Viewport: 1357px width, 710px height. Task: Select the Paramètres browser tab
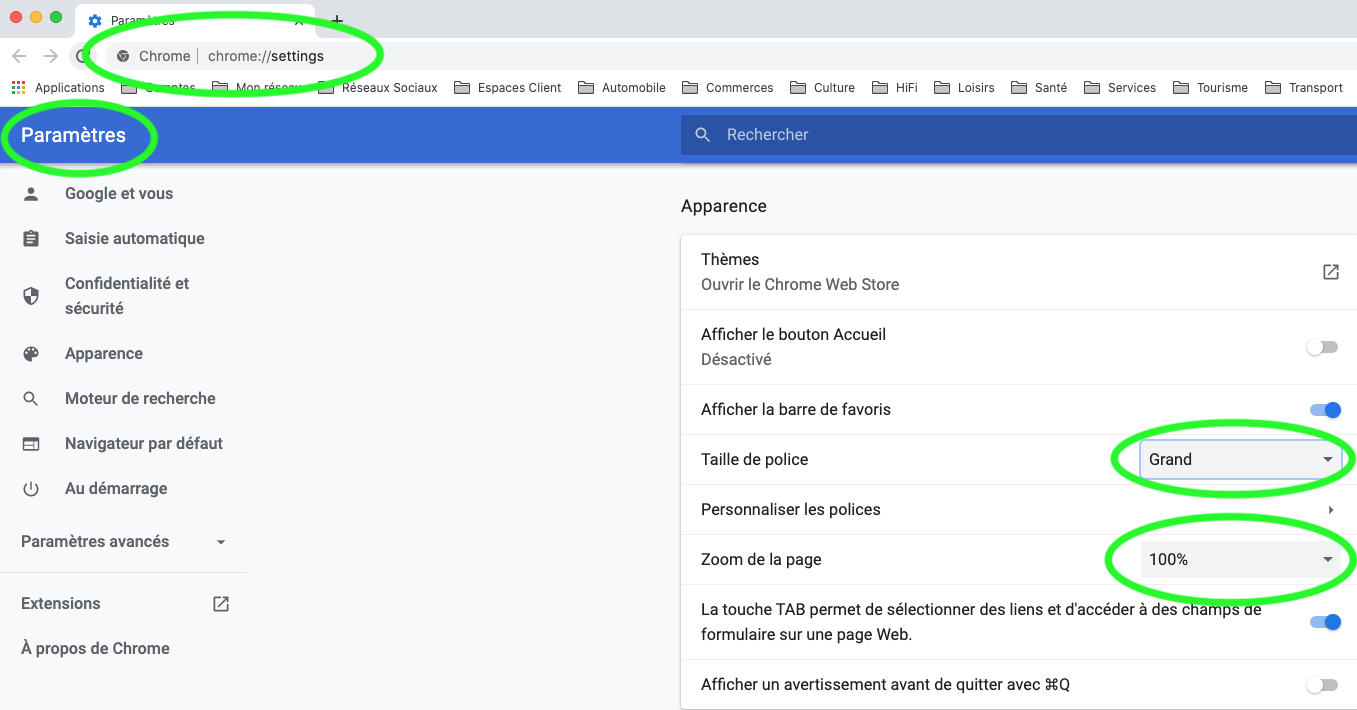pyautogui.click(x=194, y=20)
